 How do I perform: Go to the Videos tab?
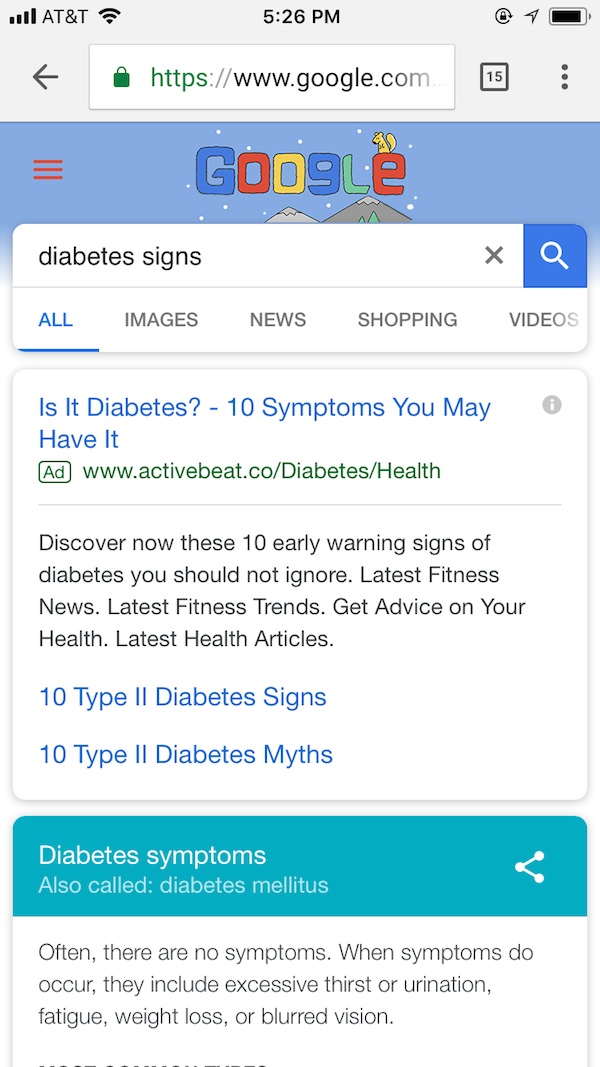[543, 320]
